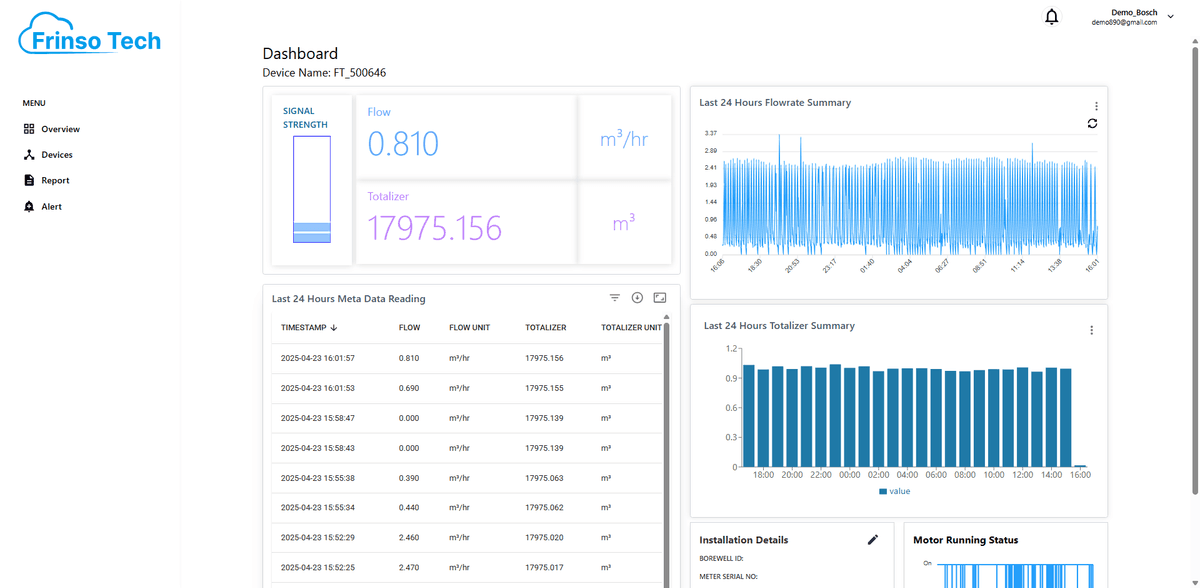Image resolution: width=1200 pixels, height=588 pixels.
Task: Go to Overview in sidebar menu
Action: [x=60, y=129]
